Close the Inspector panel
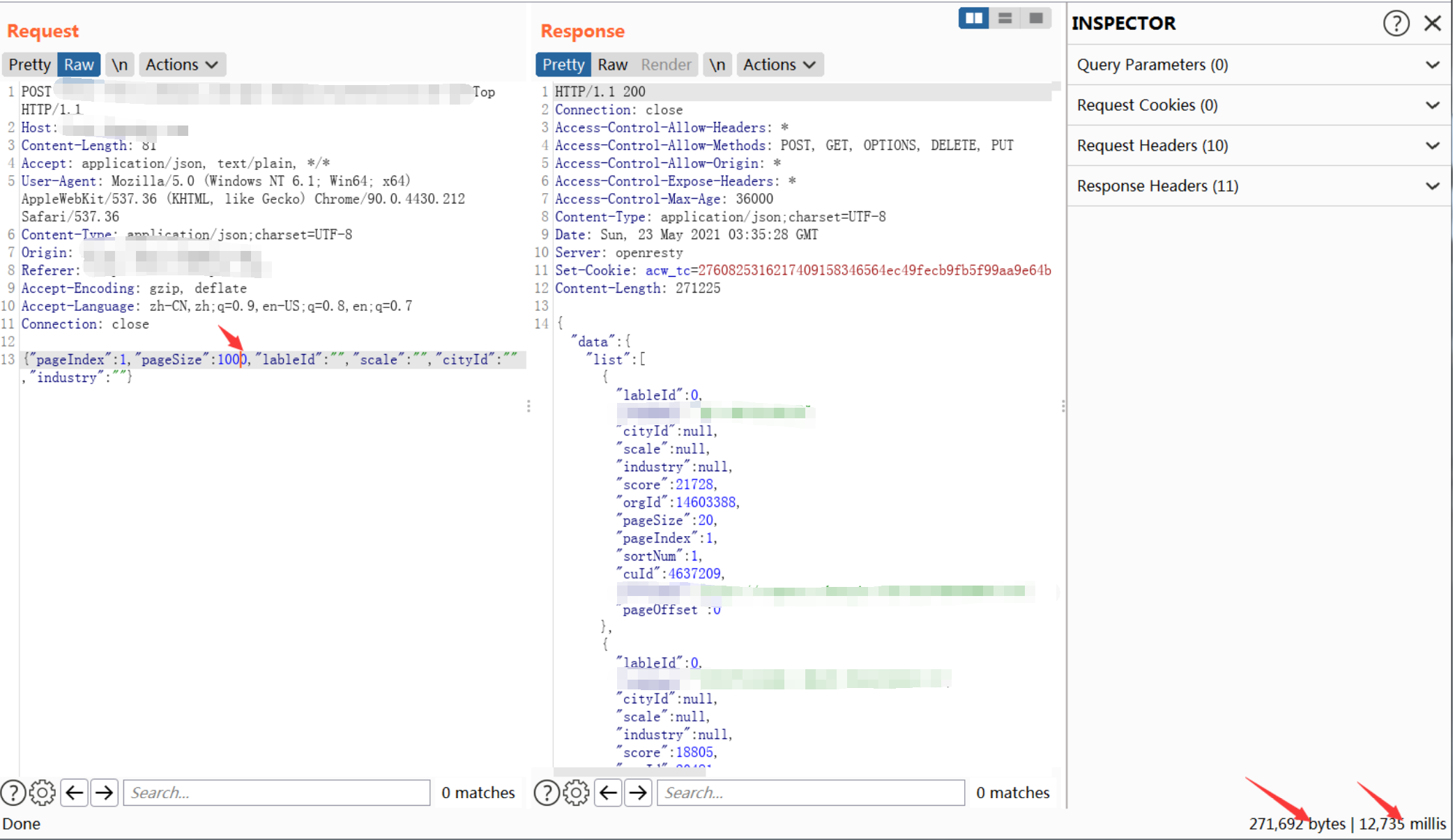1453x840 pixels. pos(1433,23)
